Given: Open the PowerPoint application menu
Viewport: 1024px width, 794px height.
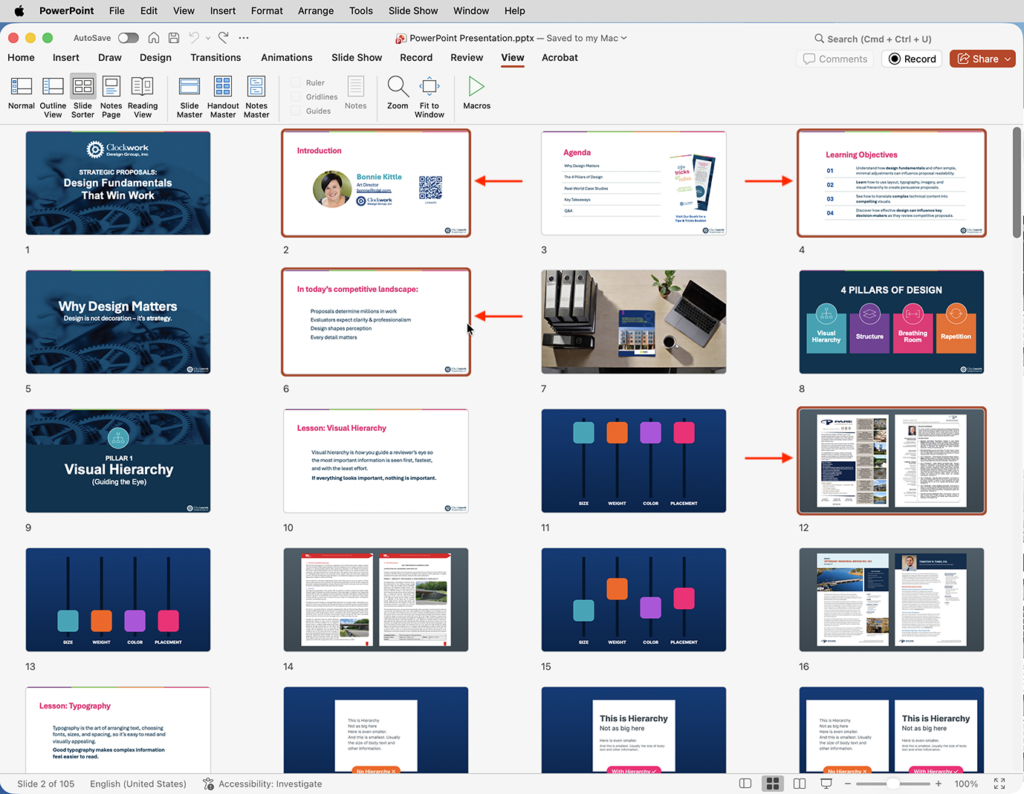Looking at the screenshot, I should pos(67,10).
